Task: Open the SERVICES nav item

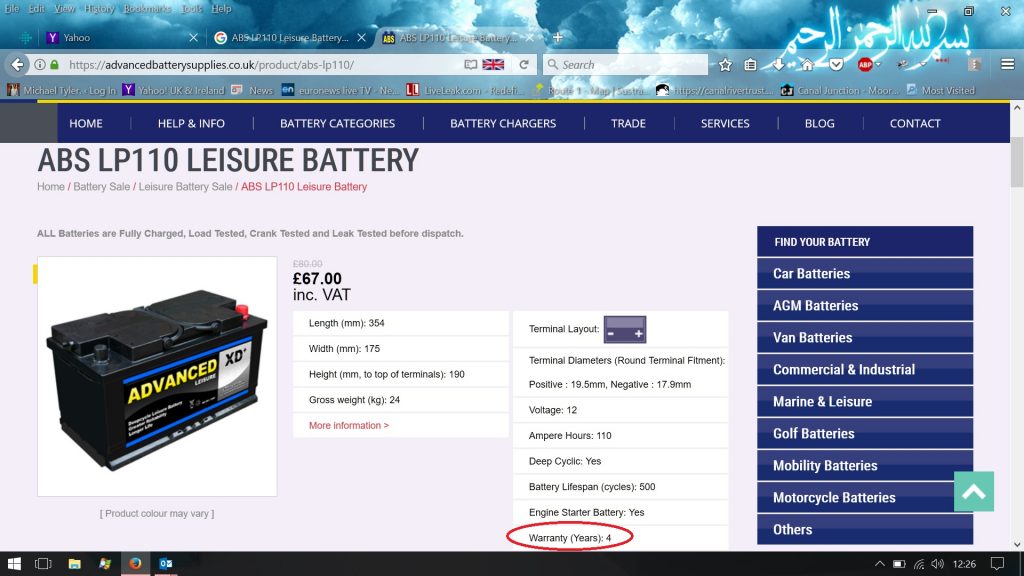Action: [725, 123]
